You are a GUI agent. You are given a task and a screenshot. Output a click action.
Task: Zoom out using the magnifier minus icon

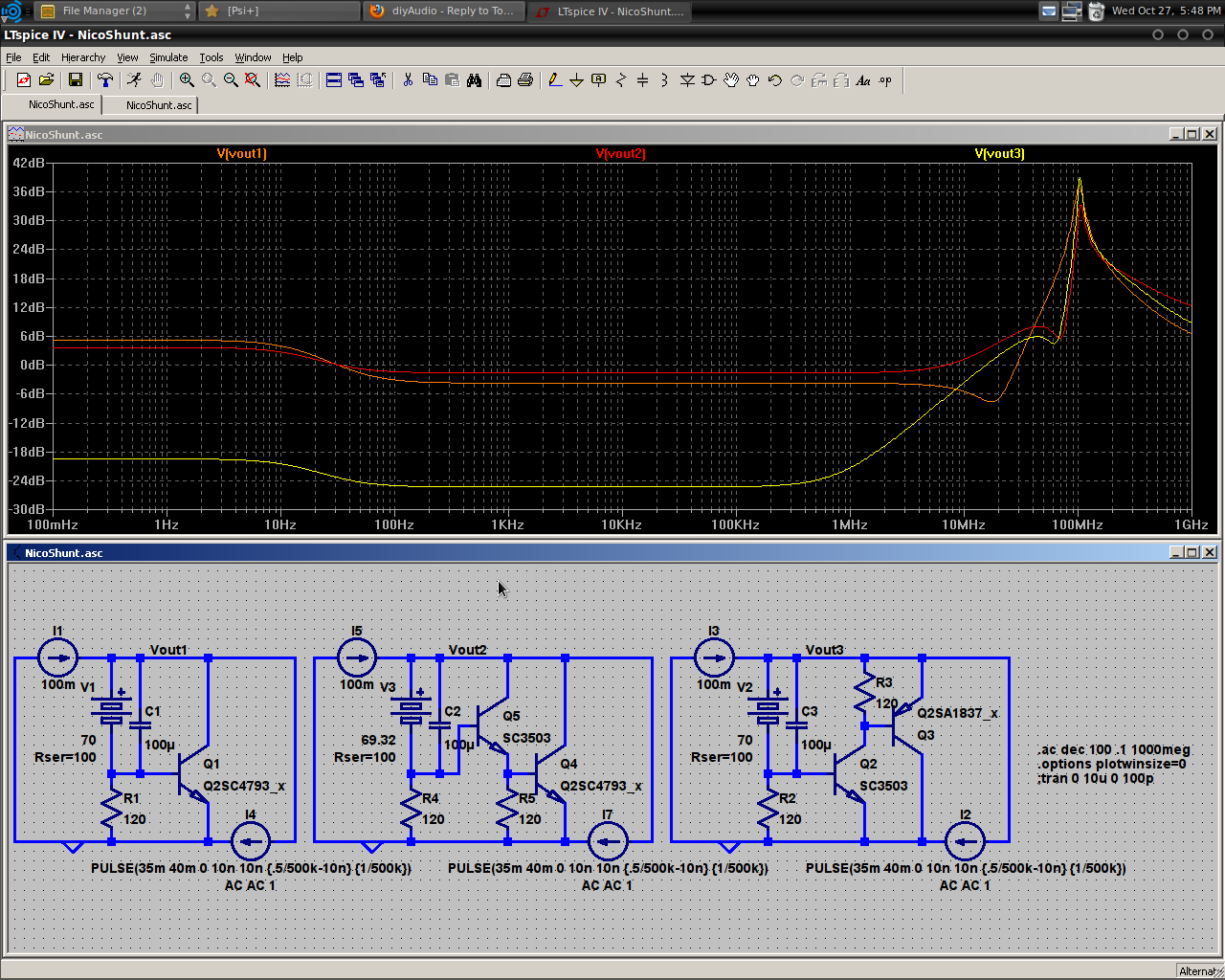pyautogui.click(x=231, y=80)
